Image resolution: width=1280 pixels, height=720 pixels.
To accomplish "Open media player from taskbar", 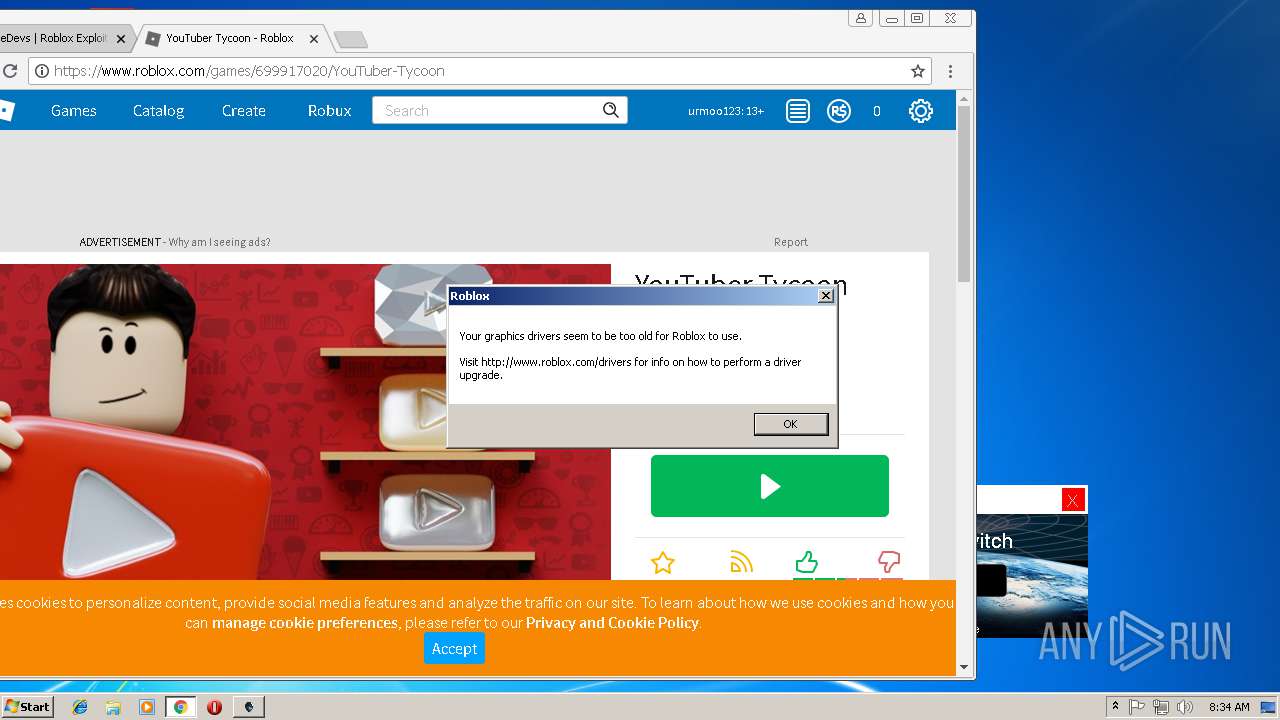I will 147,707.
